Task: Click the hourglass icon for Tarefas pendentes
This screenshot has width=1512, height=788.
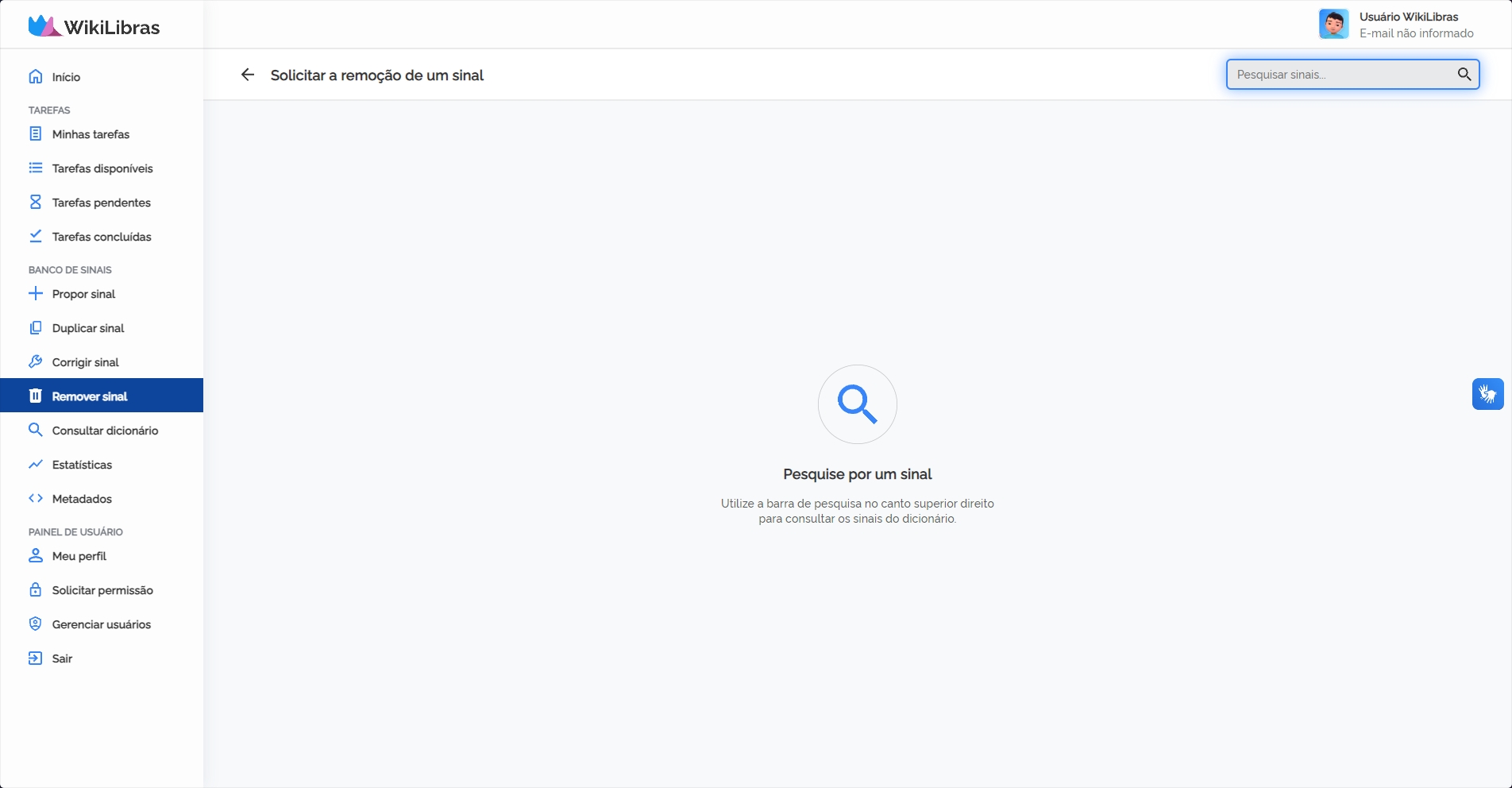Action: pos(36,203)
